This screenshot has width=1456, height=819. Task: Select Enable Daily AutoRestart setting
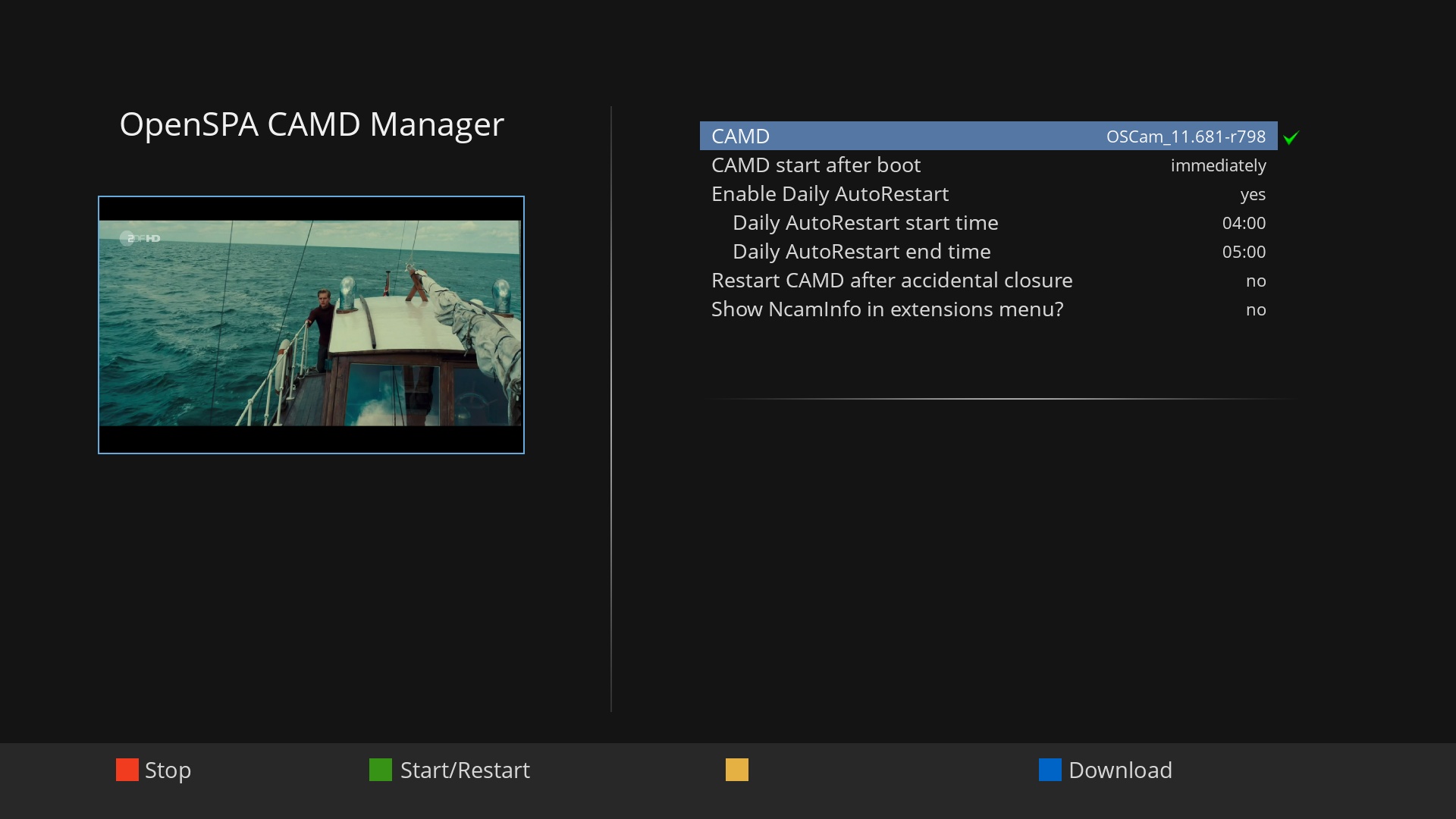[989, 193]
